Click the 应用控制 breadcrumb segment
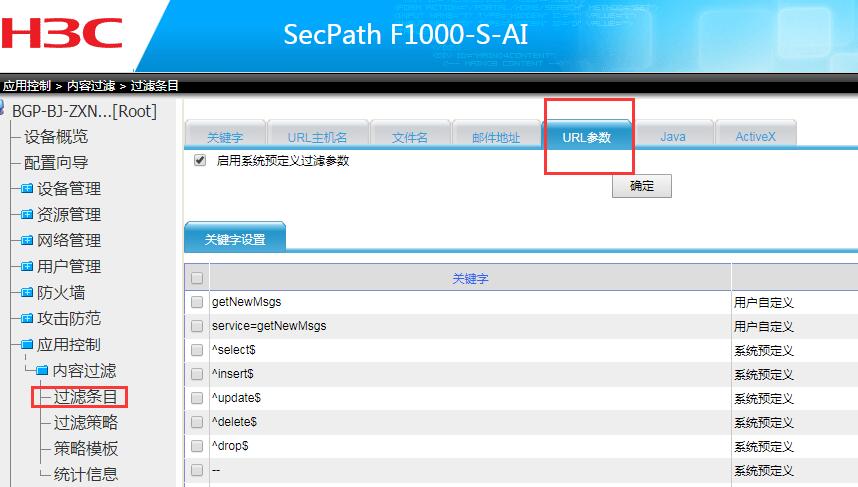Screen dimensions: 858x487 [26, 86]
